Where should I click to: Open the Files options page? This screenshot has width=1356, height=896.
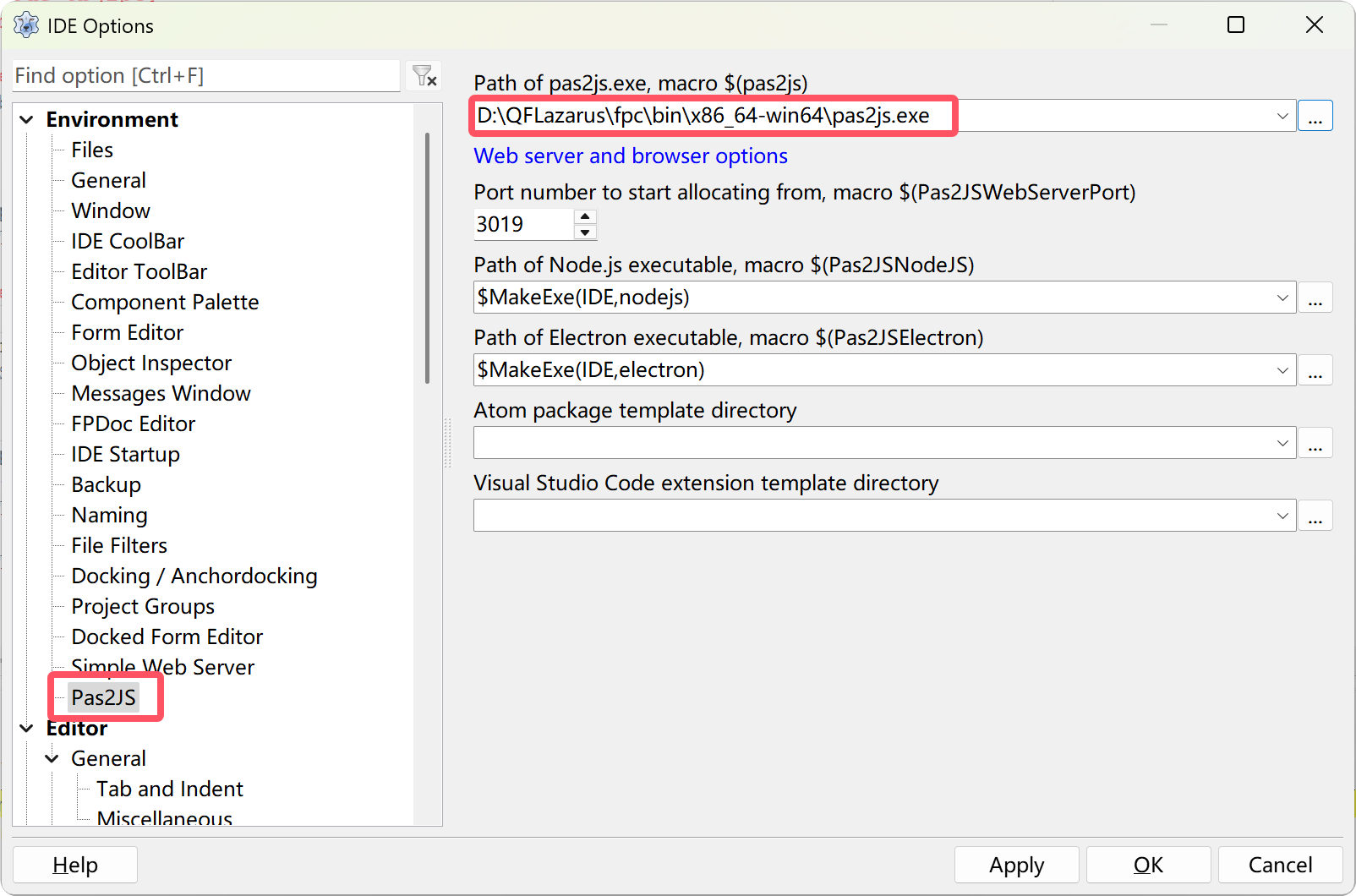(x=92, y=150)
